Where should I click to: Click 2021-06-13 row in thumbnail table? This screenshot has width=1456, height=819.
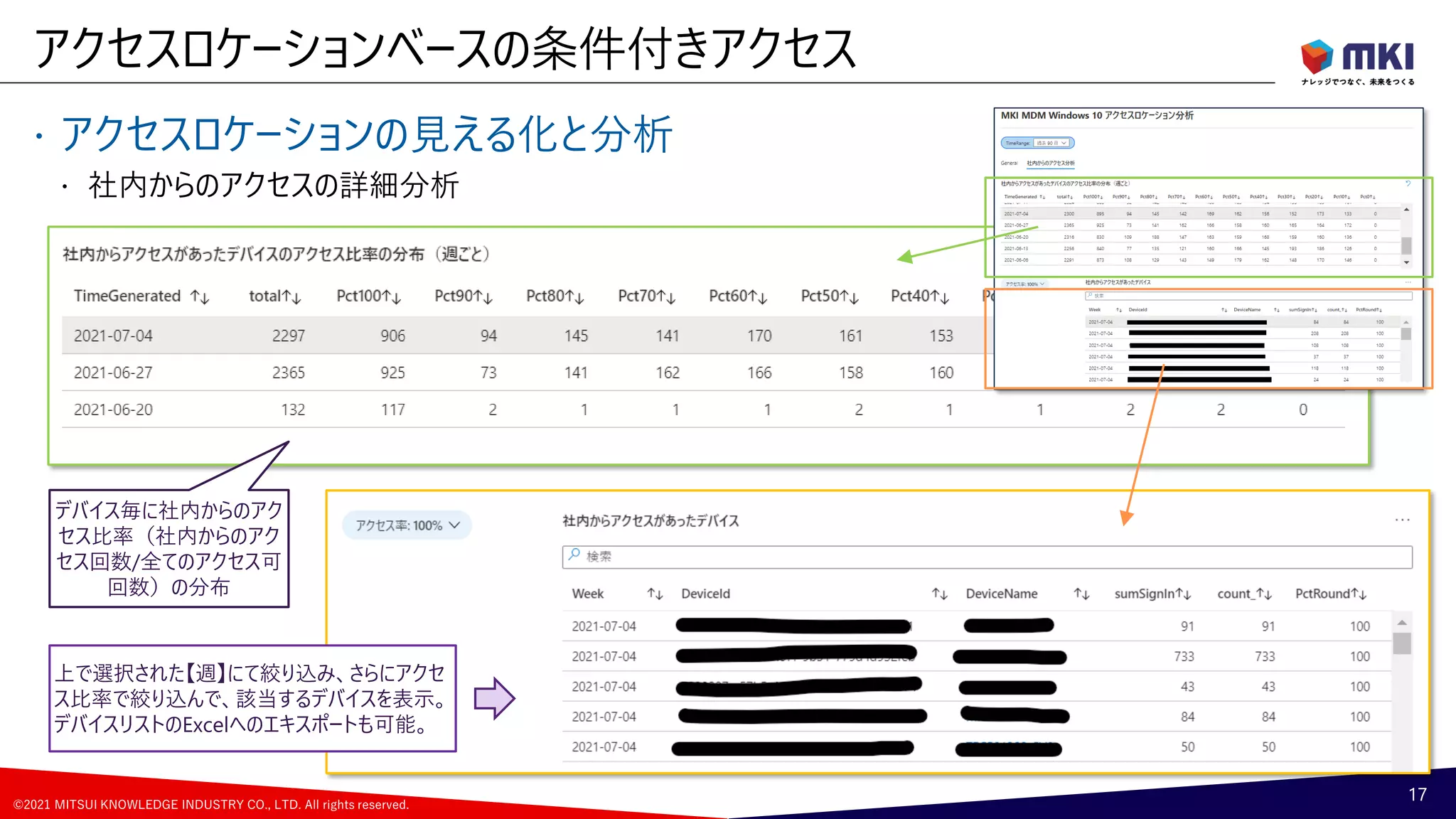(1201, 249)
